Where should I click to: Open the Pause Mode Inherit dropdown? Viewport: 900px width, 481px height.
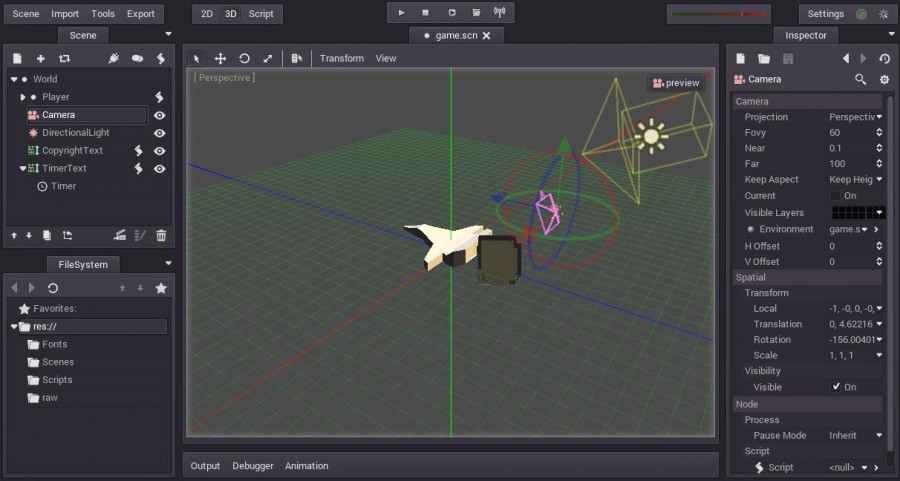coord(855,436)
